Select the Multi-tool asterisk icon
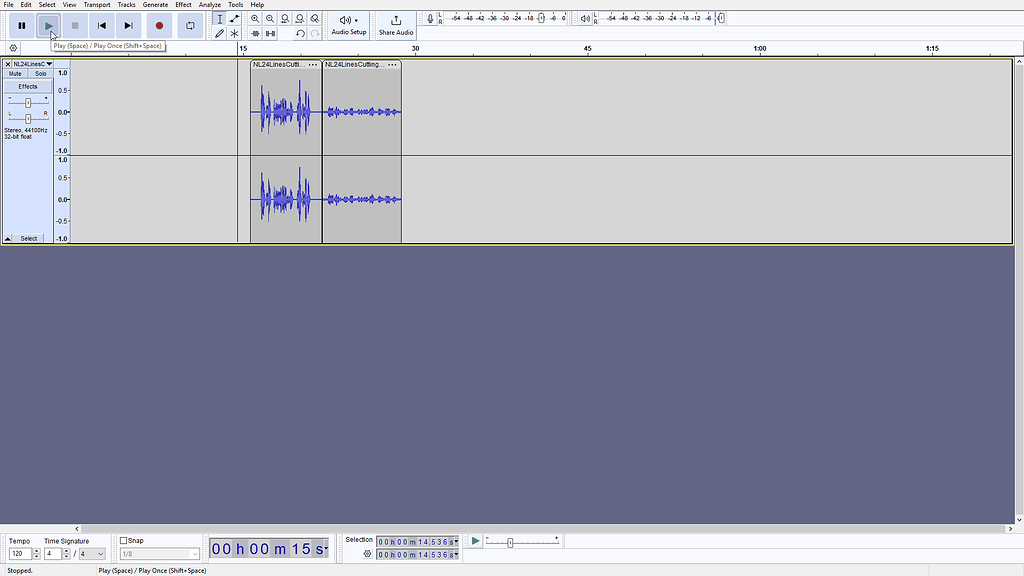Screen dimensions: 1024x576 tap(234, 33)
